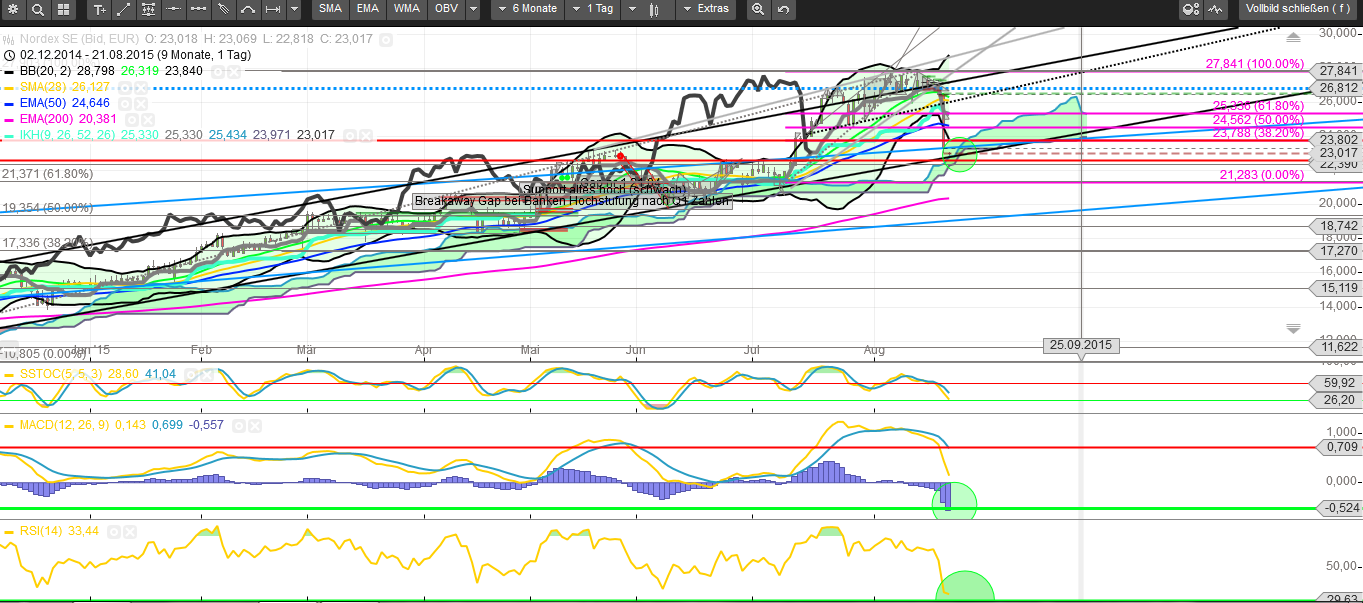Remove the EMA(50) indicator

[x=140, y=103]
